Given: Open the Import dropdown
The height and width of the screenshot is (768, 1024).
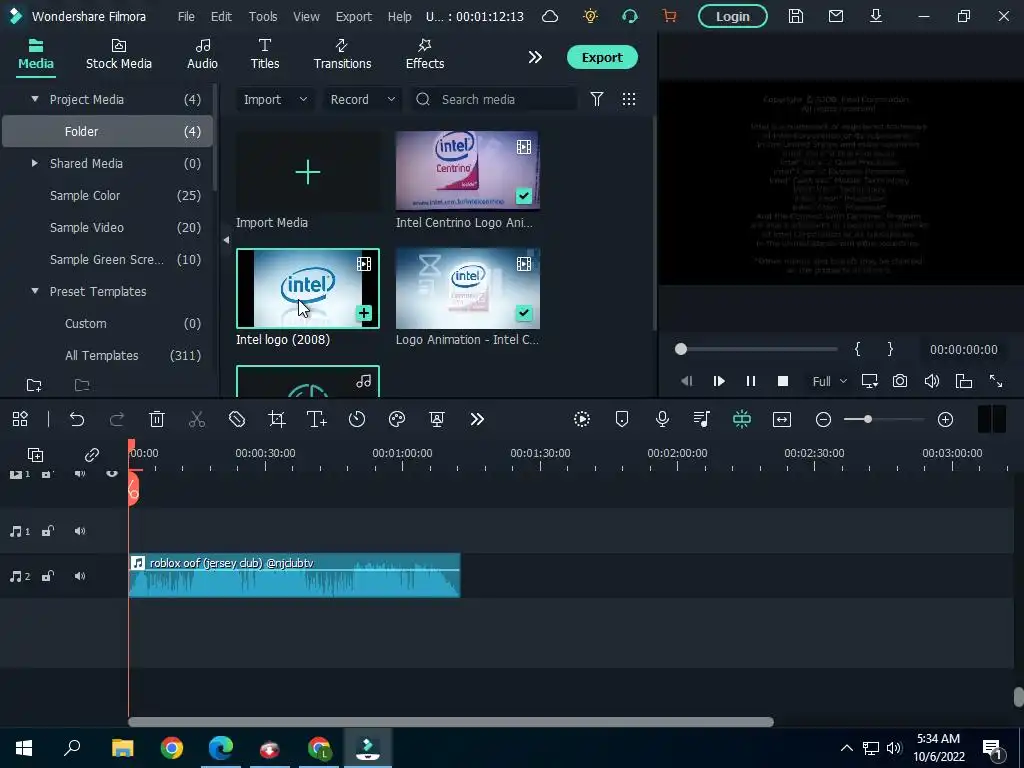Looking at the screenshot, I should 275,99.
